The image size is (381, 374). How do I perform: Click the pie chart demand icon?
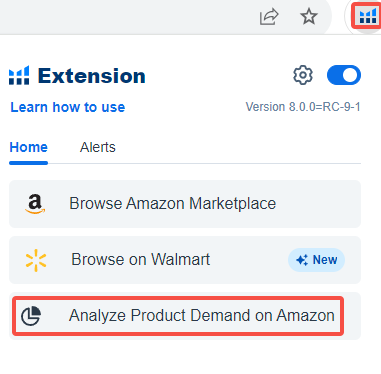(31, 316)
